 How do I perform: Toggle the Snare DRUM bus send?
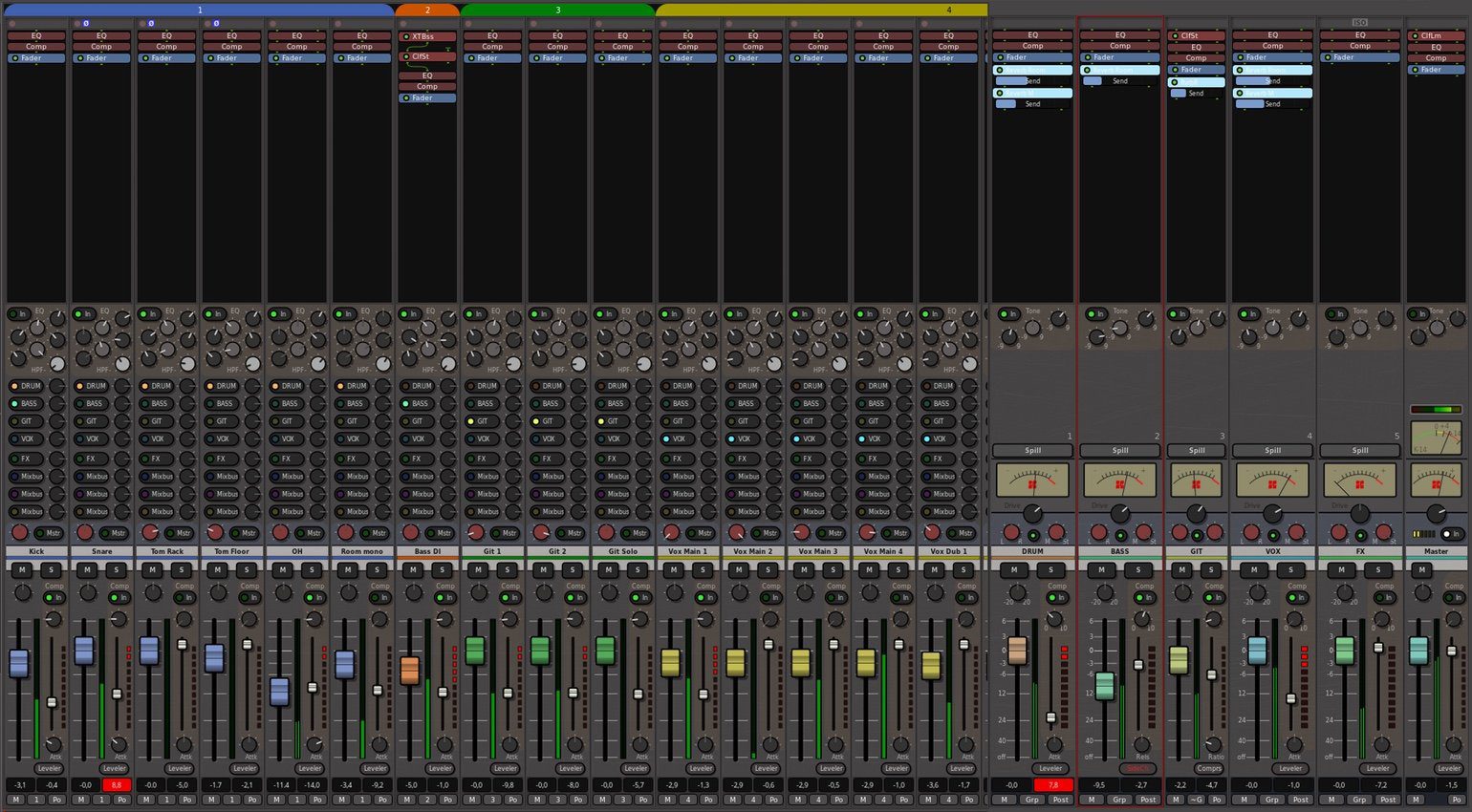[x=92, y=386]
